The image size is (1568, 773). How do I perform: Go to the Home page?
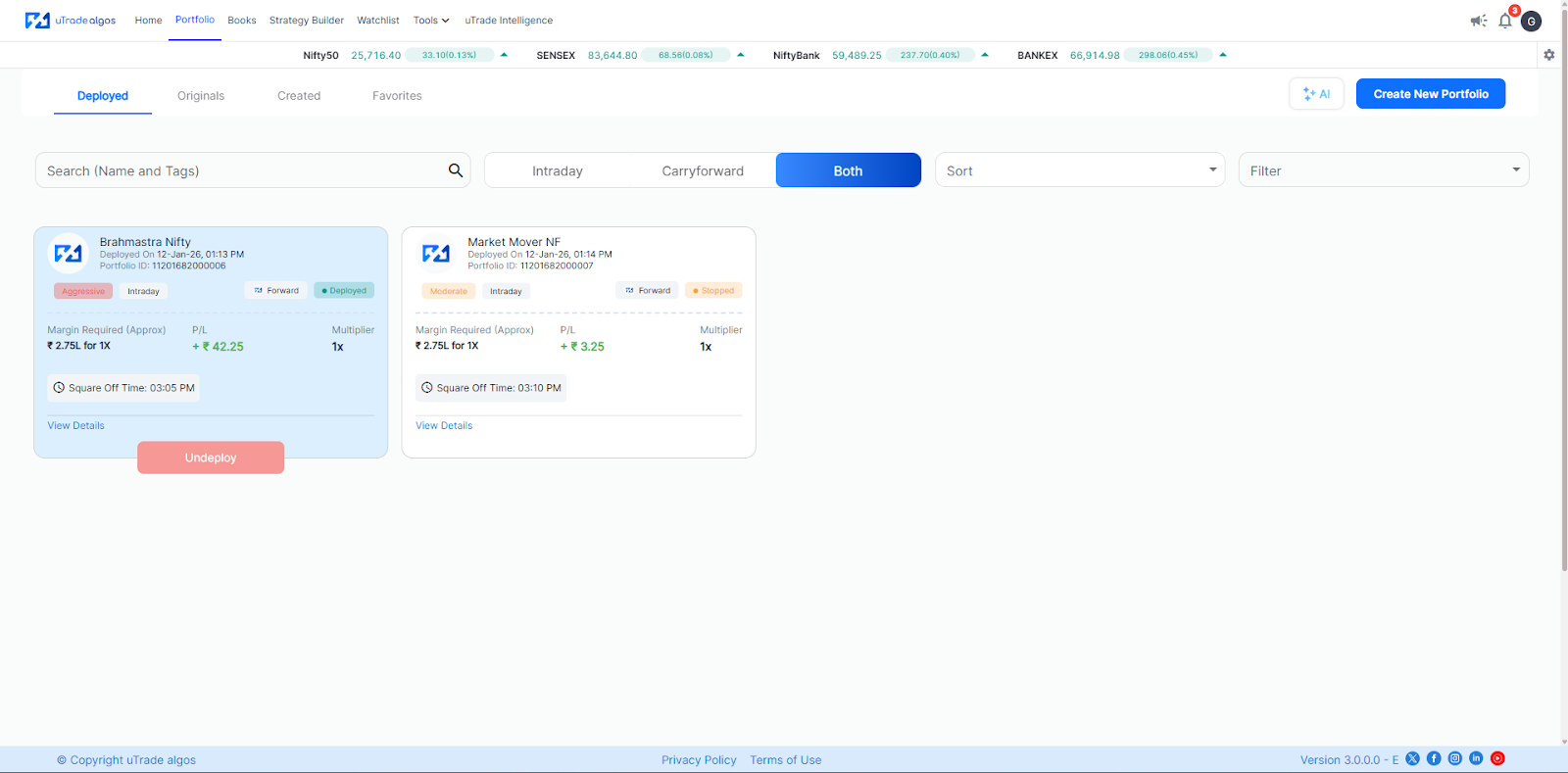[x=148, y=21]
